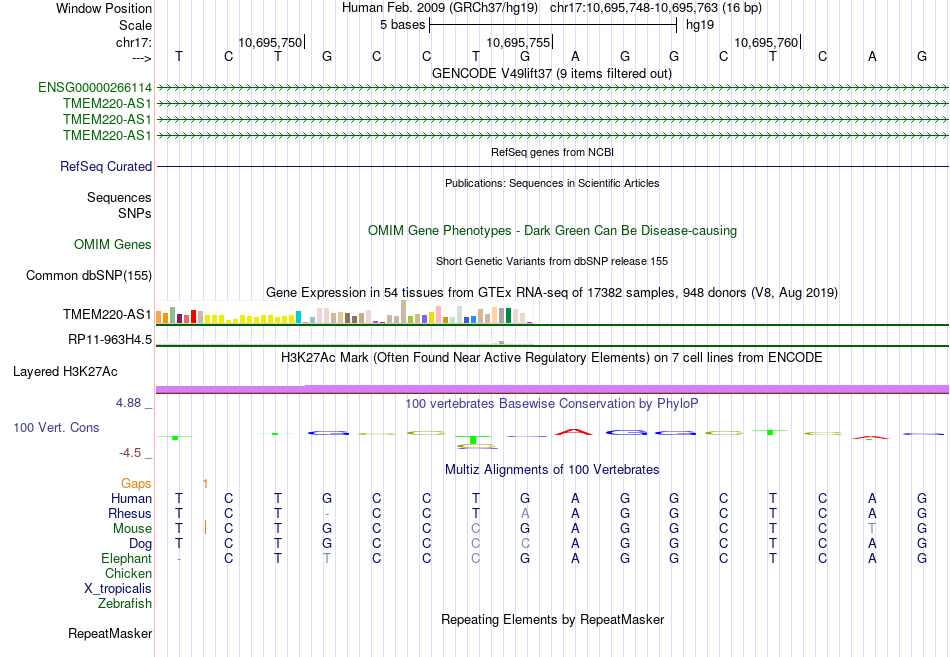Click the RefSeq Curated track label

105,166
